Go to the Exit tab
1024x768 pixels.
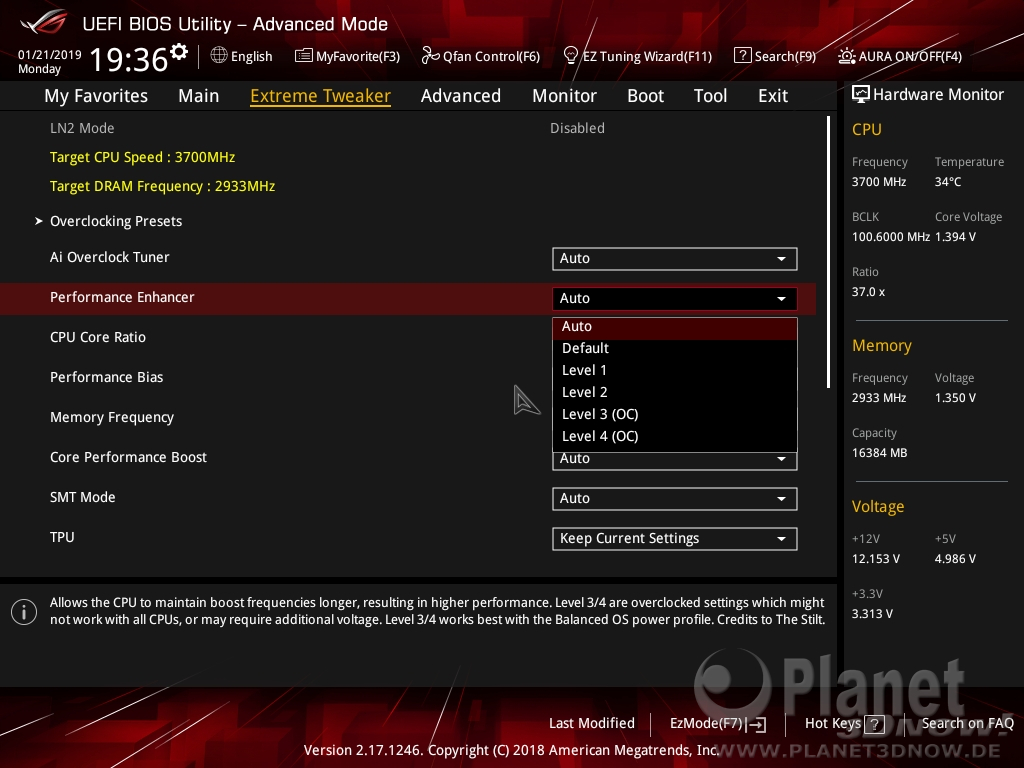773,96
